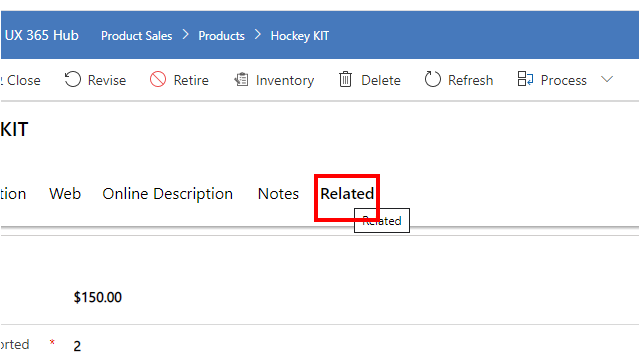Click the Refresh circular arrow icon
Viewport: 640px width, 360px height.
433,79
